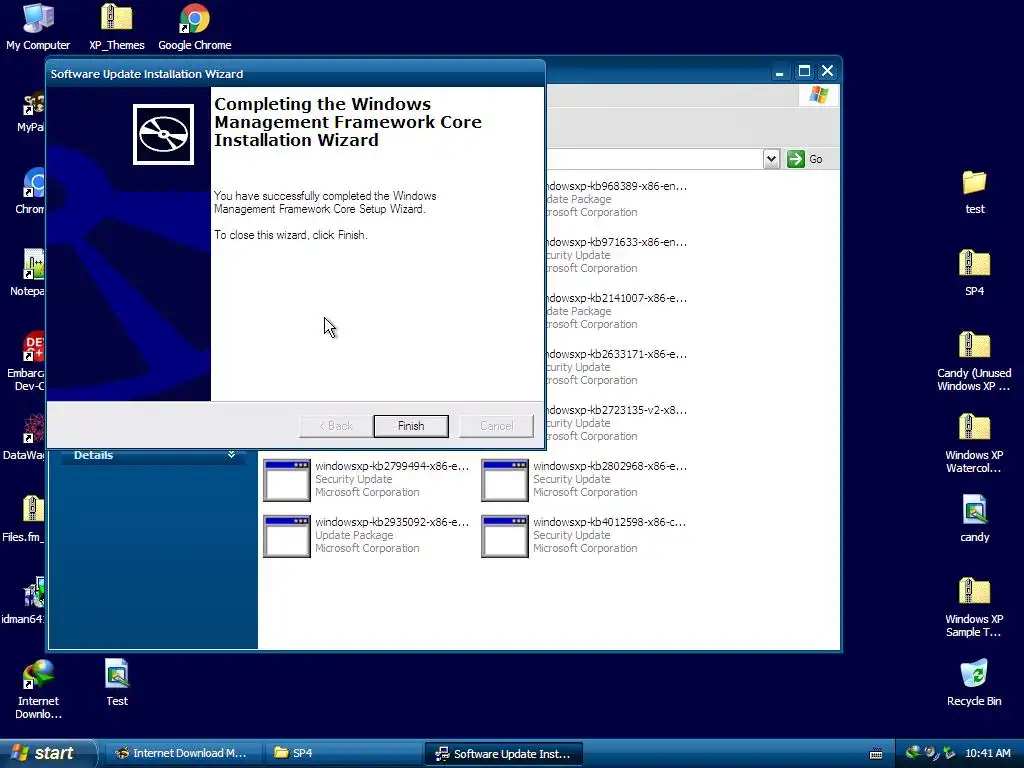Open the address bar dropdown arrow

[x=771, y=159]
